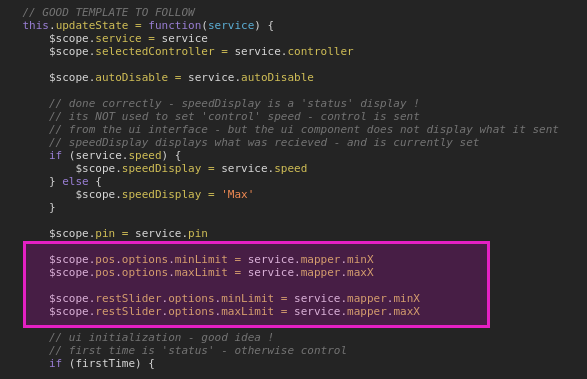This screenshot has width=587, height=379.
Task: Click 'ui initialization - good idea' comment
Action: 161,337
